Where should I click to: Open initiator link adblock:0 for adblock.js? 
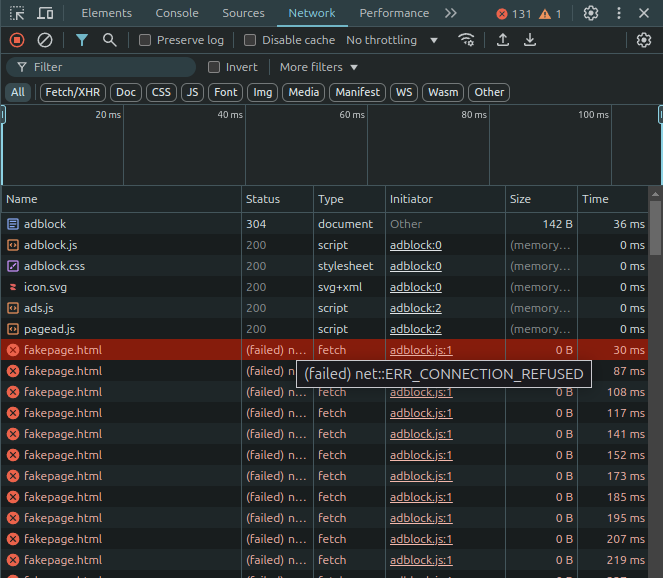[416, 245]
